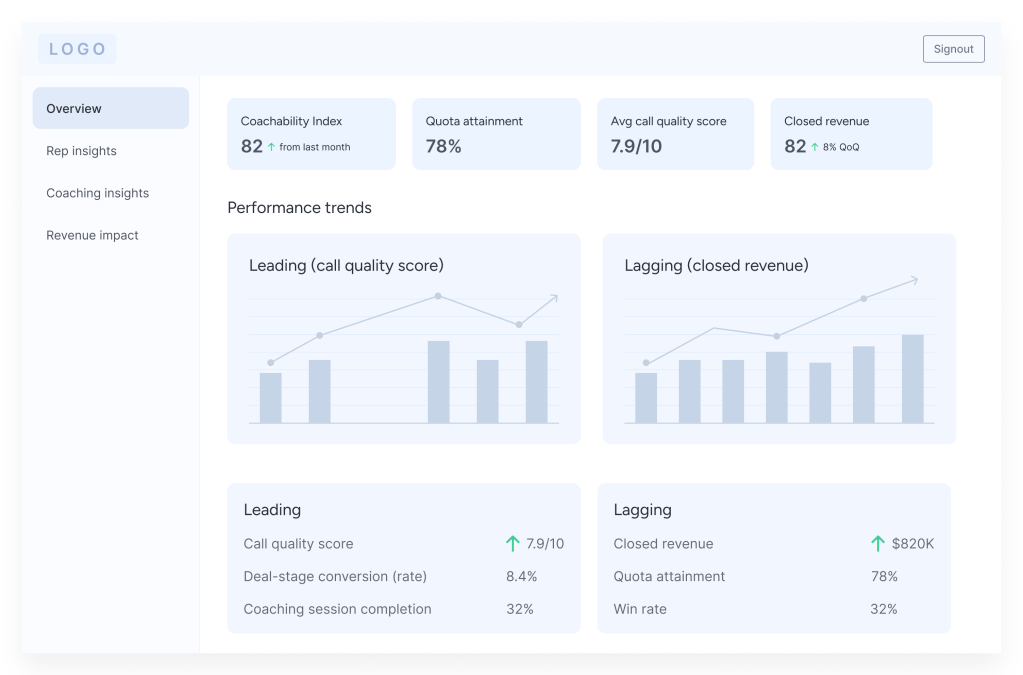Click the Coaching session completion row
Image resolution: width=1023 pixels, height=675 pixels.
point(403,609)
